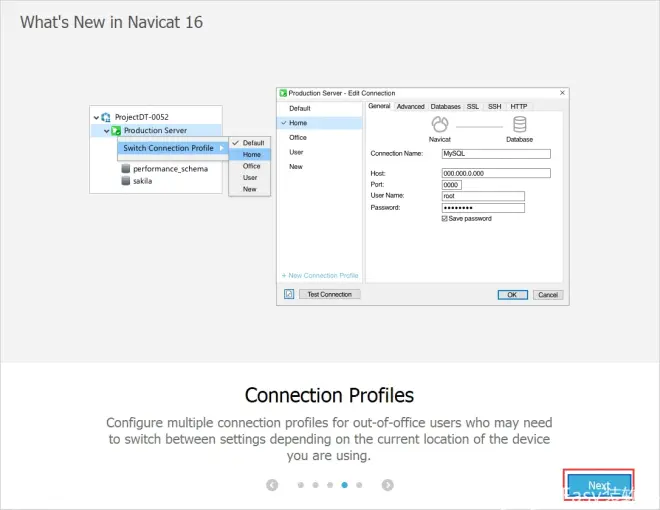This screenshot has height=510, width=660.
Task: Select Home in the dialog profile list
Action: tap(319, 123)
